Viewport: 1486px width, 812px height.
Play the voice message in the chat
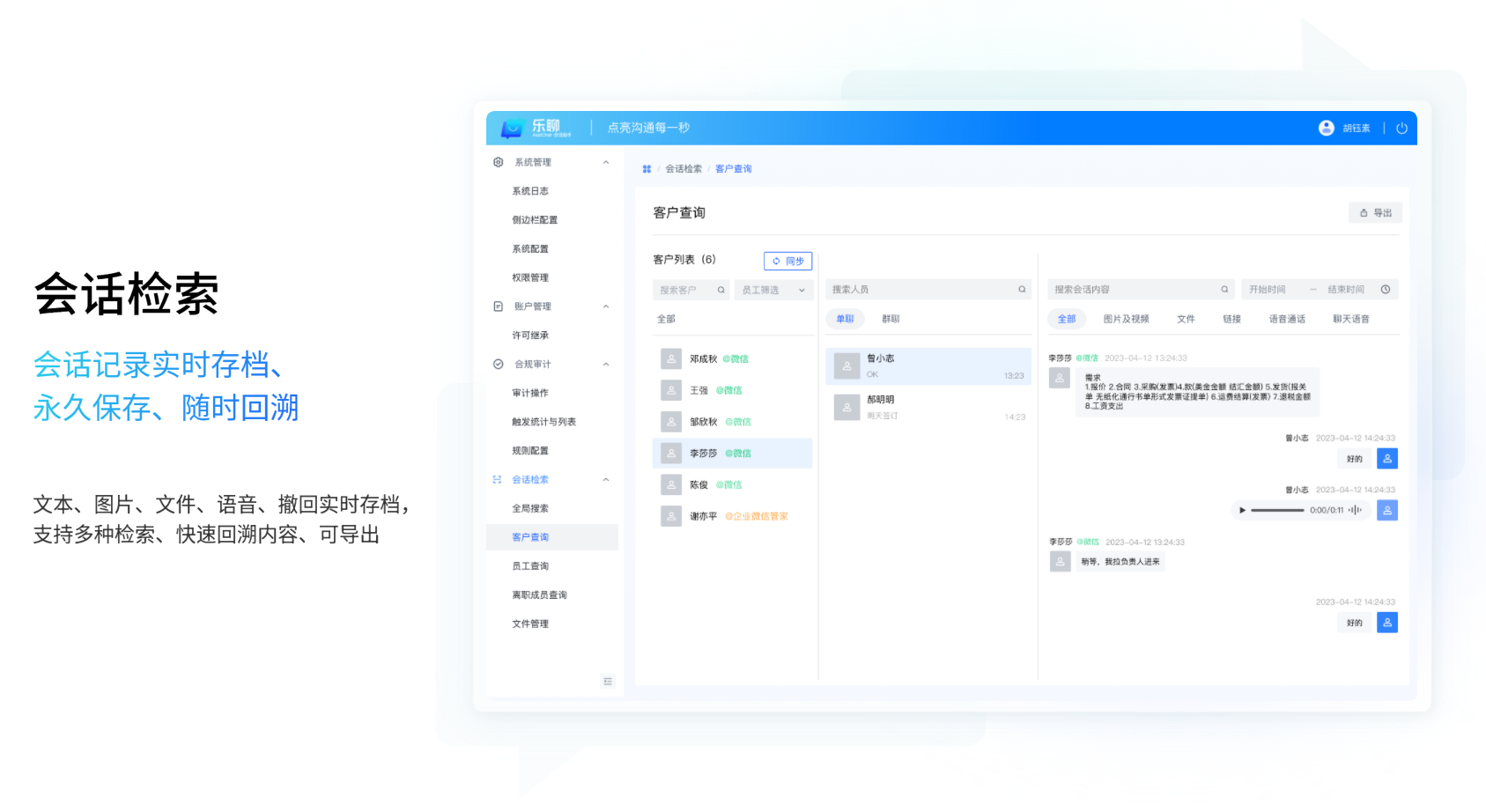[x=1242, y=510]
